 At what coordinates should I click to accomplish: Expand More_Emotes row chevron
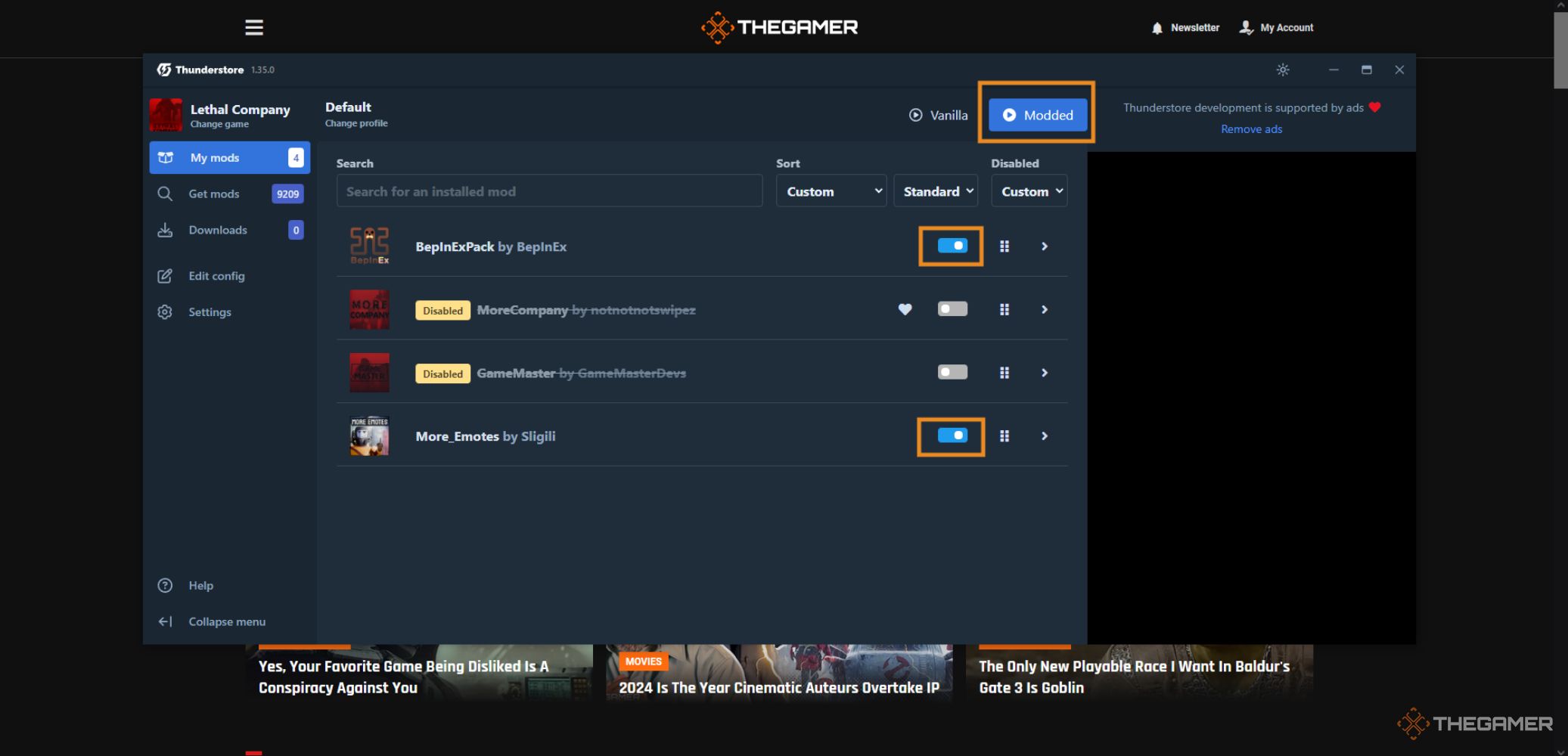(1045, 436)
